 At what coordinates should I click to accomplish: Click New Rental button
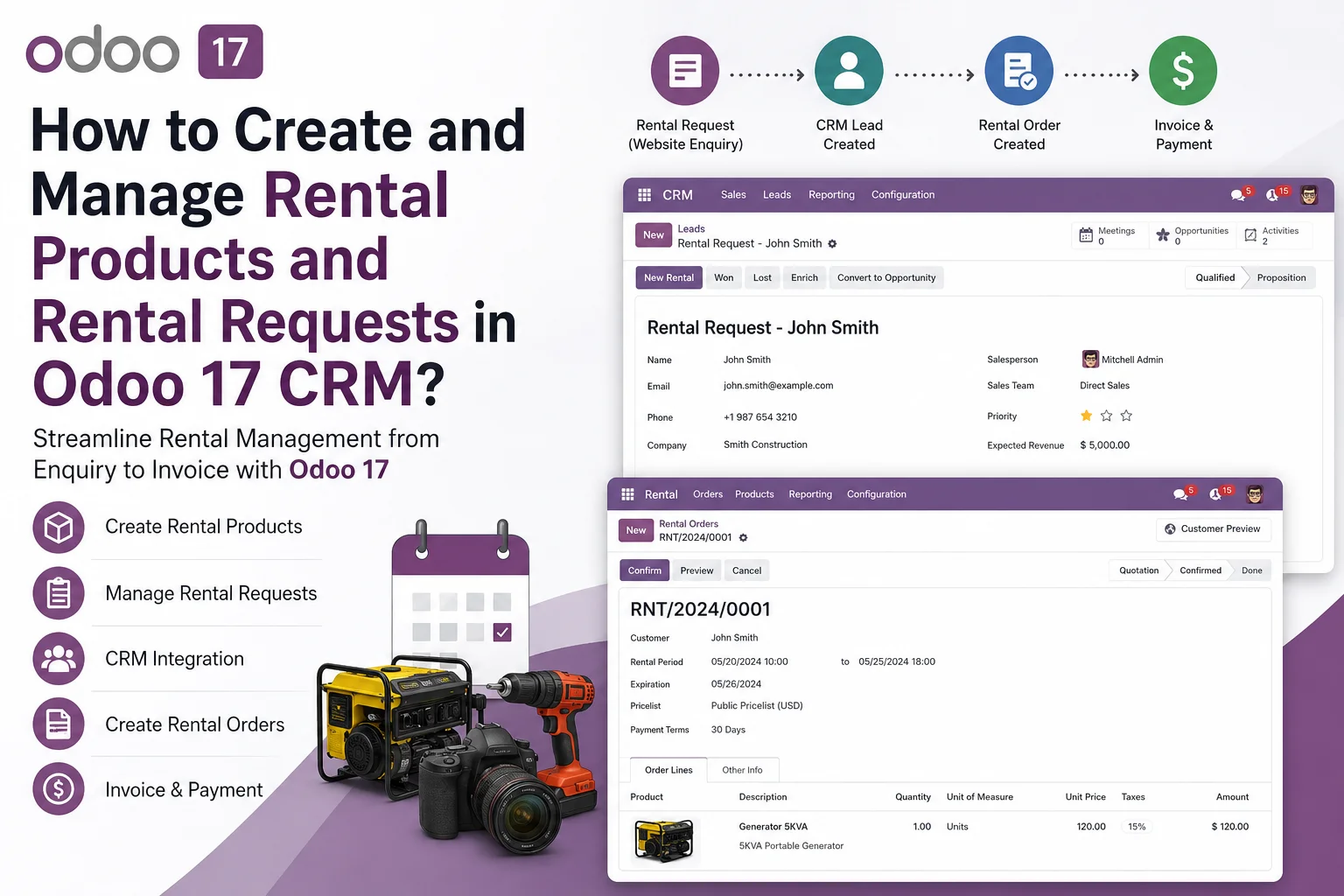click(668, 278)
